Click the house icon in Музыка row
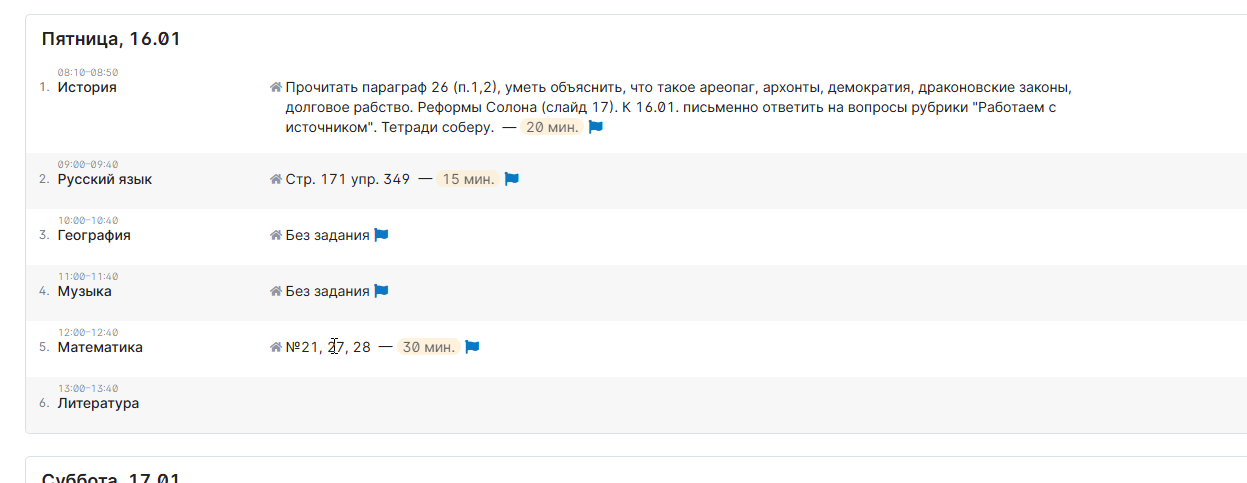 pos(276,291)
